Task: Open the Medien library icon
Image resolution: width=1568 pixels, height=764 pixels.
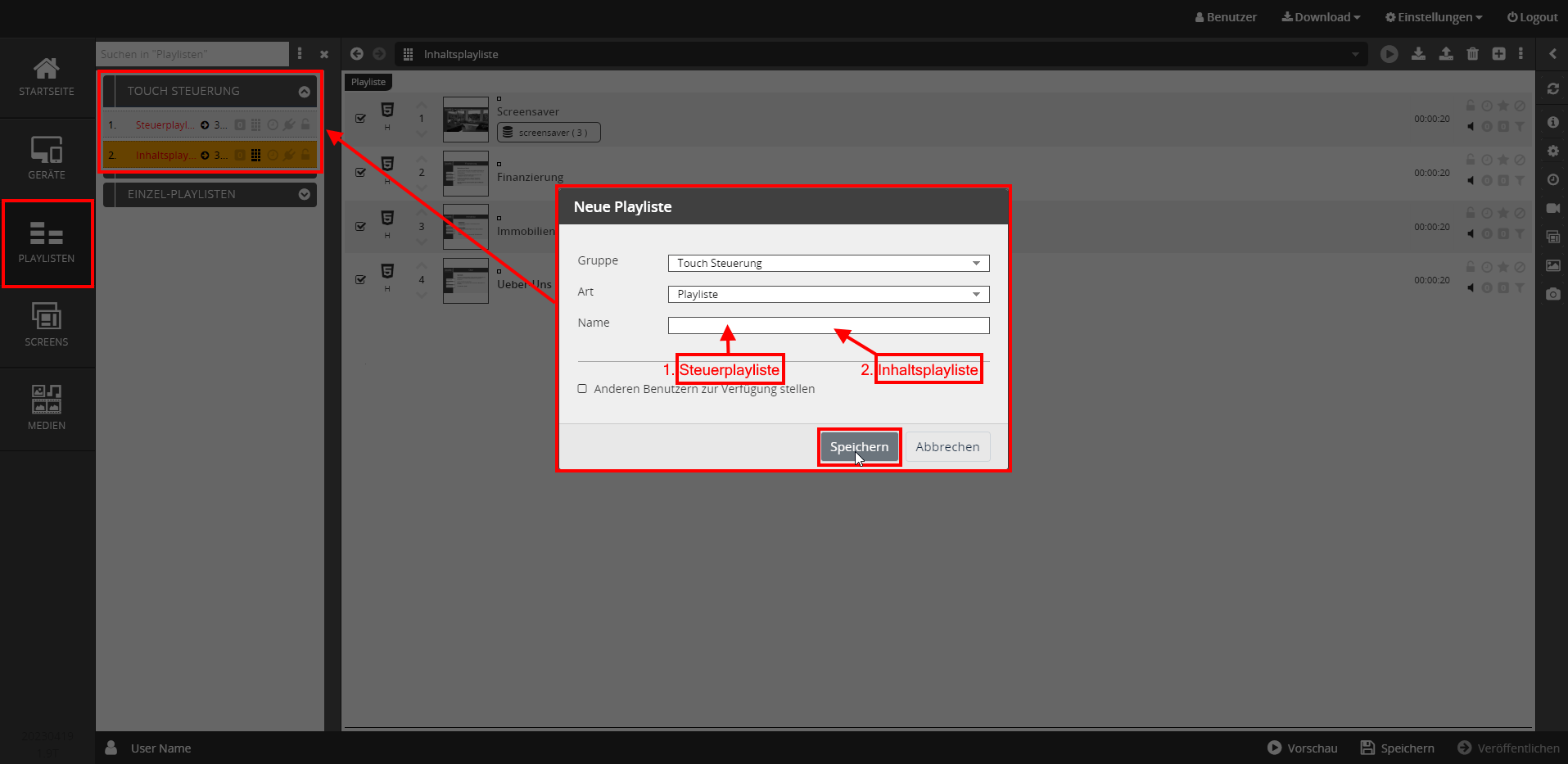Action: coord(46,408)
